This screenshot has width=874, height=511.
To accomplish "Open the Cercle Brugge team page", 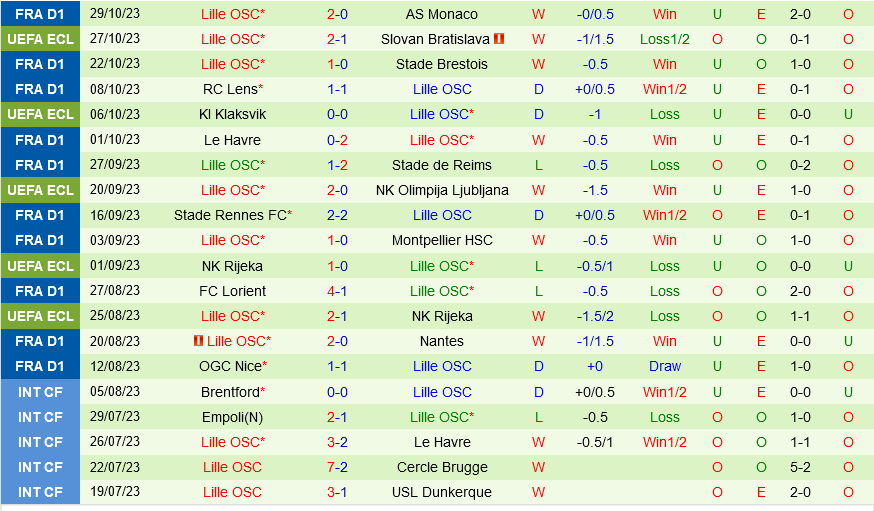I will click(x=441, y=467).
